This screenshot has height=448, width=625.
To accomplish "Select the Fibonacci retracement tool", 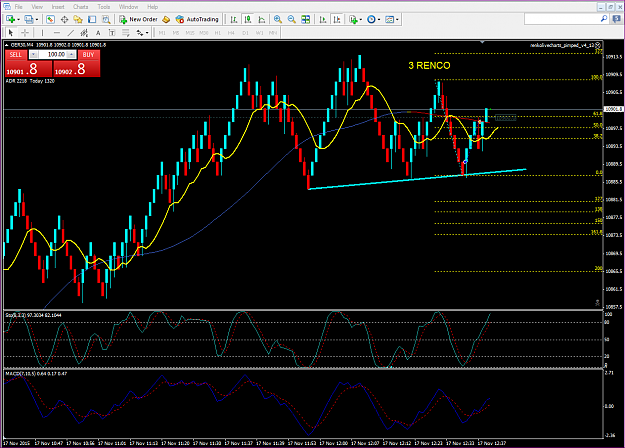I will click(x=126, y=33).
